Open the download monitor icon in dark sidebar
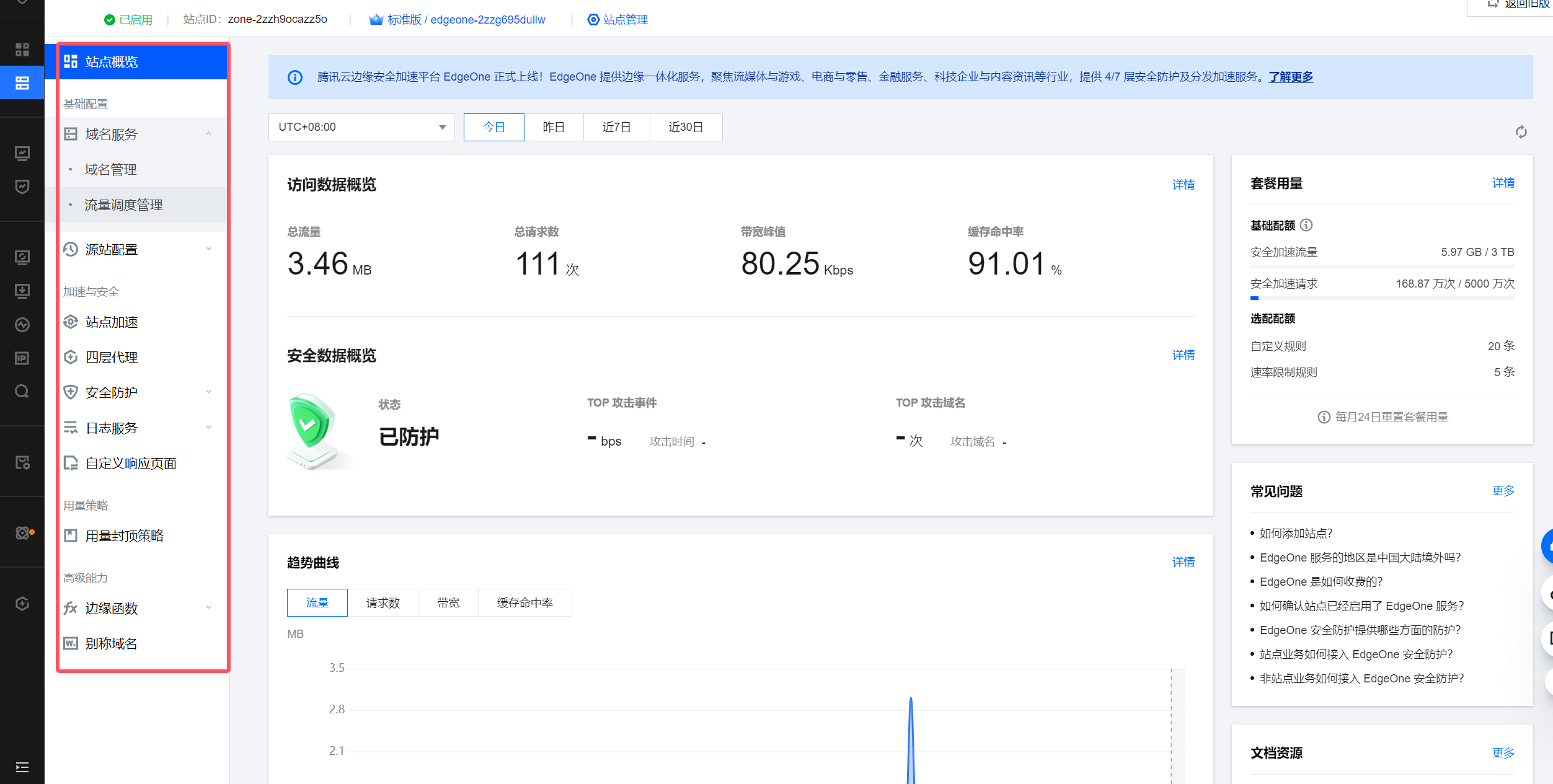 (x=22, y=291)
